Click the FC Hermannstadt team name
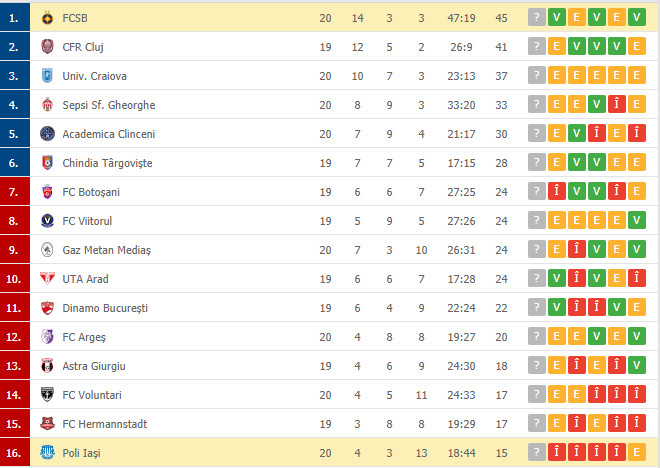660x468 pixels. [105, 424]
